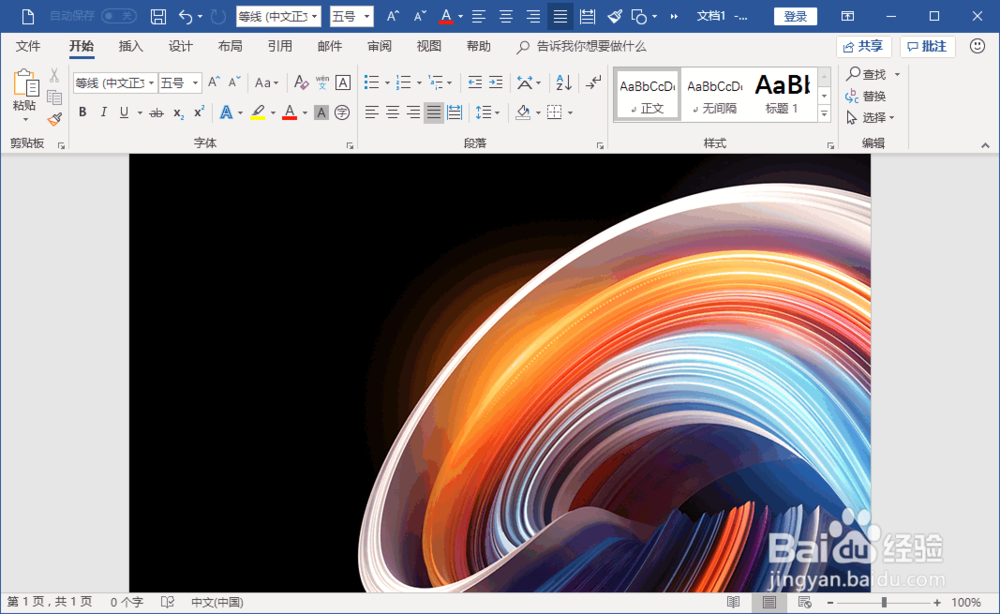Click the Superscript x² icon
Viewport: 1000px width, 614px height.
pyautogui.click(x=199, y=112)
